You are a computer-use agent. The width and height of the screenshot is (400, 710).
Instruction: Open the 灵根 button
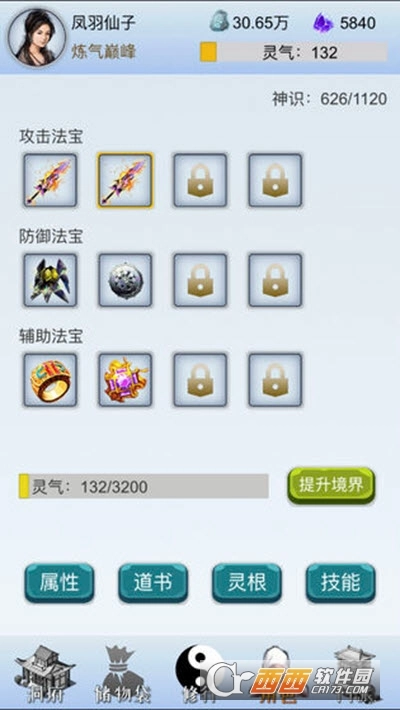click(247, 583)
